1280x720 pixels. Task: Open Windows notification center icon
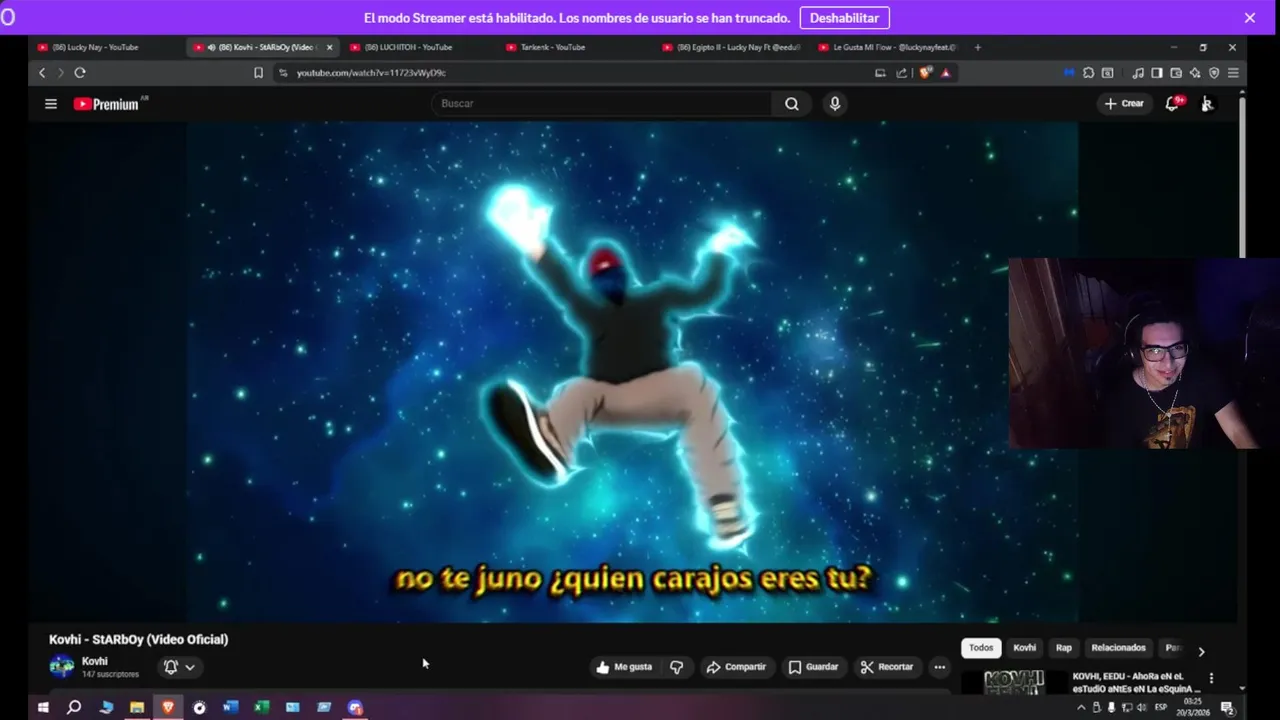click(x=1227, y=707)
